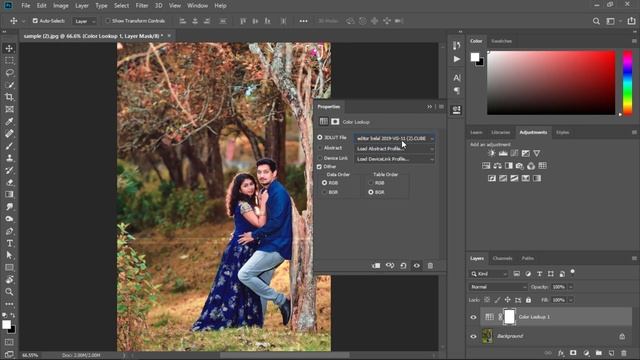This screenshot has width=640, height=360.
Task: Select the Pen tool
Action: pyautogui.click(x=9, y=231)
